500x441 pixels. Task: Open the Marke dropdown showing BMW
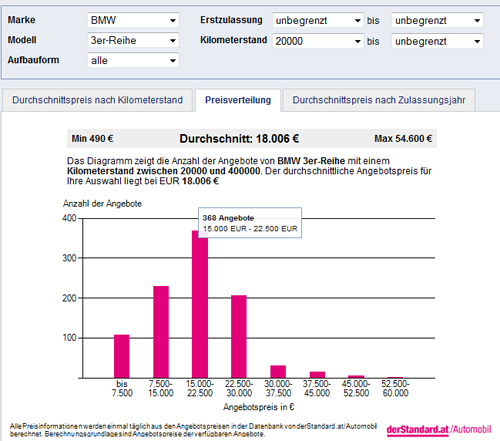(133, 20)
